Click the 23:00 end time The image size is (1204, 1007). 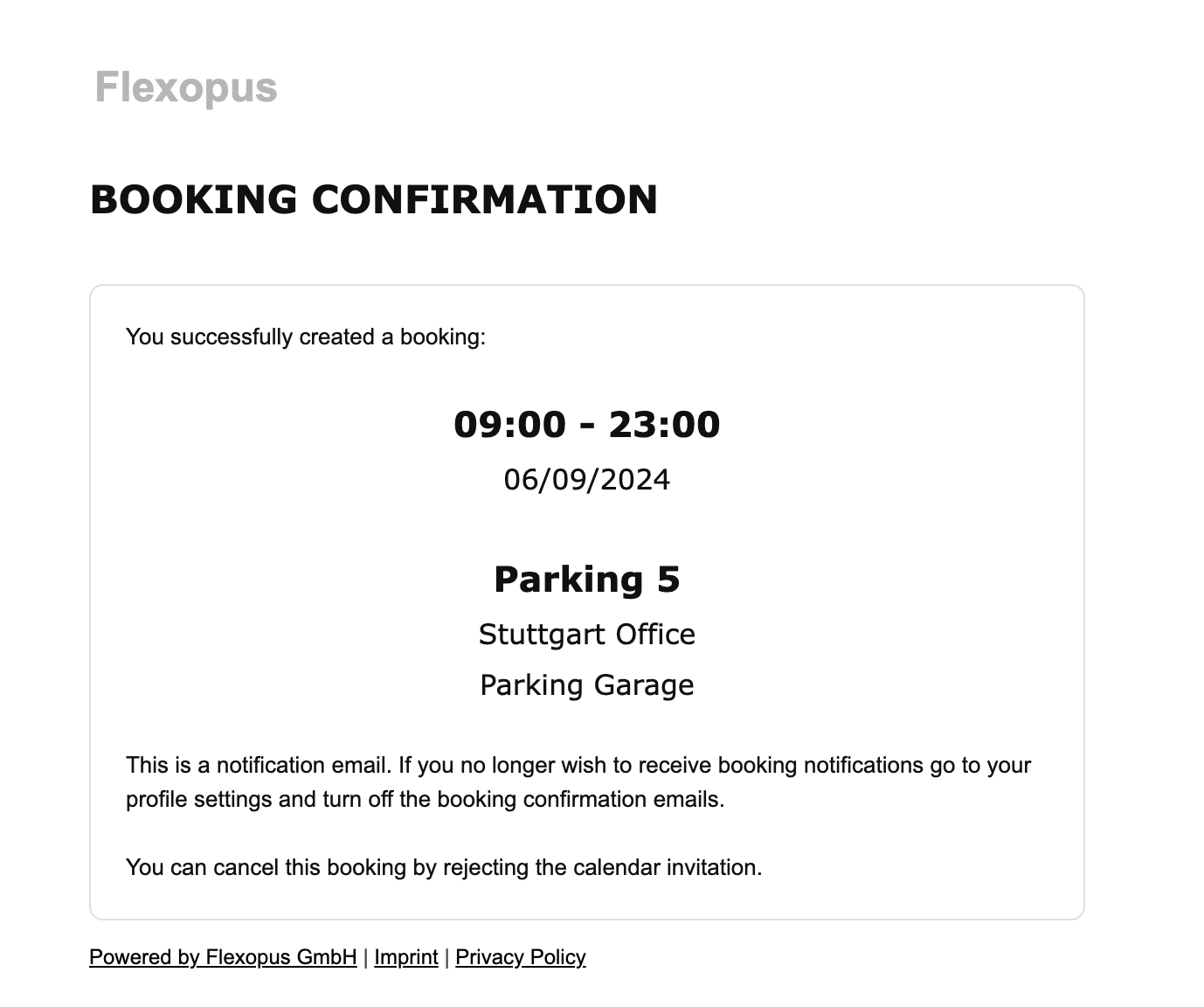click(664, 425)
